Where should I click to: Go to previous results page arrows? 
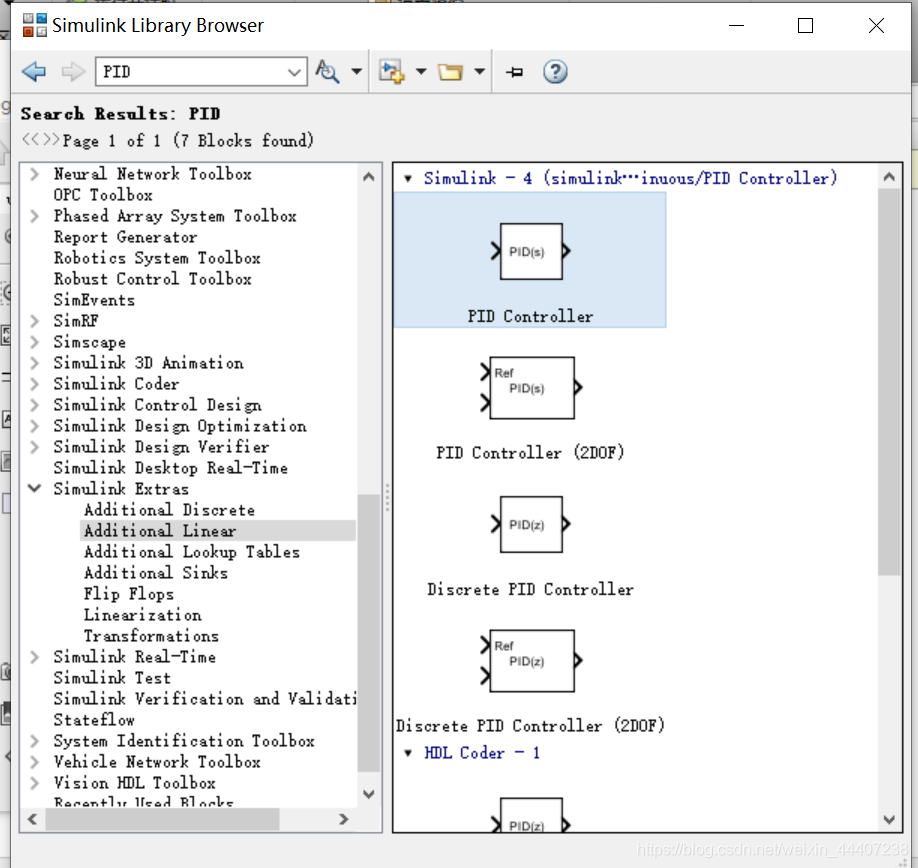pyautogui.click(x=30, y=140)
